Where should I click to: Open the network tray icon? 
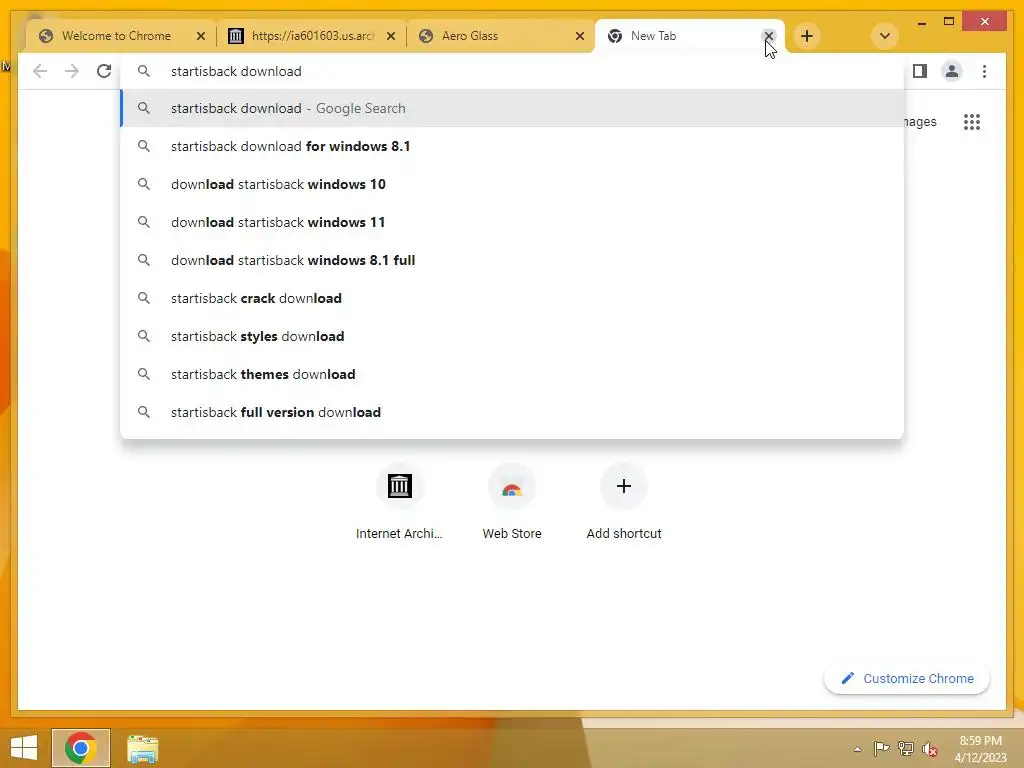(906, 748)
